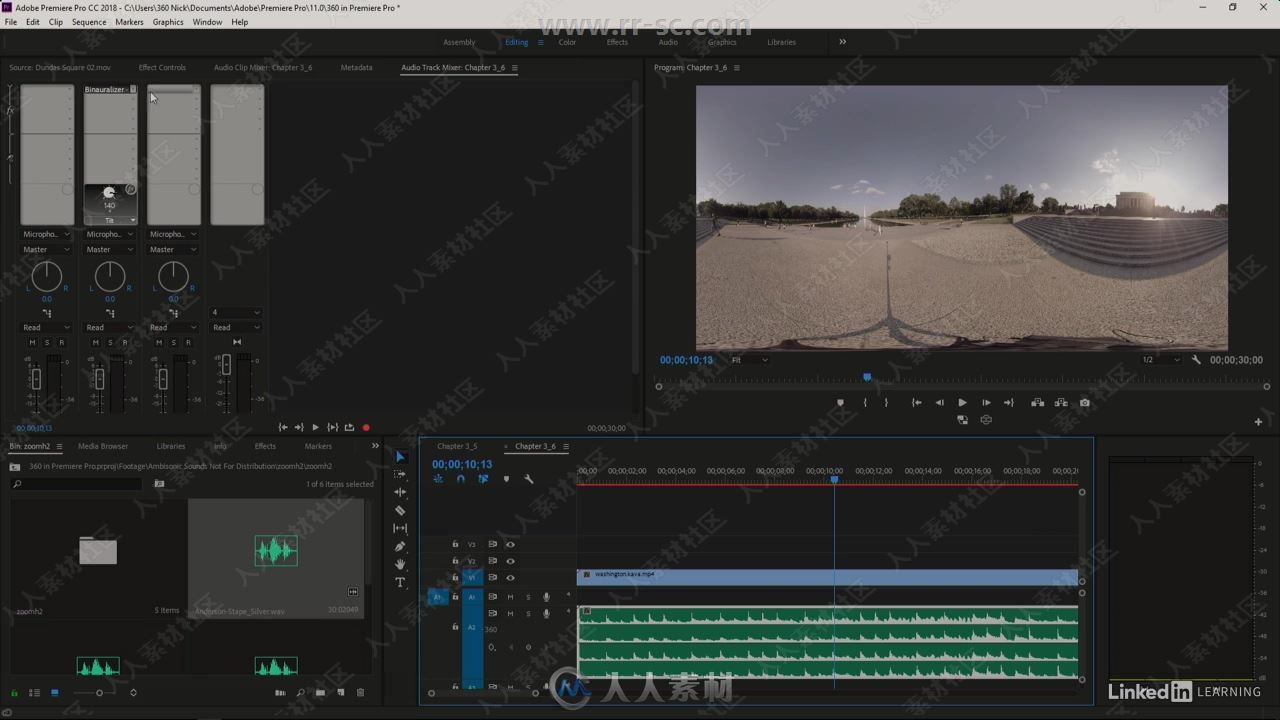
Task: Click the Extract button in Program monitor
Action: pos(1061,403)
